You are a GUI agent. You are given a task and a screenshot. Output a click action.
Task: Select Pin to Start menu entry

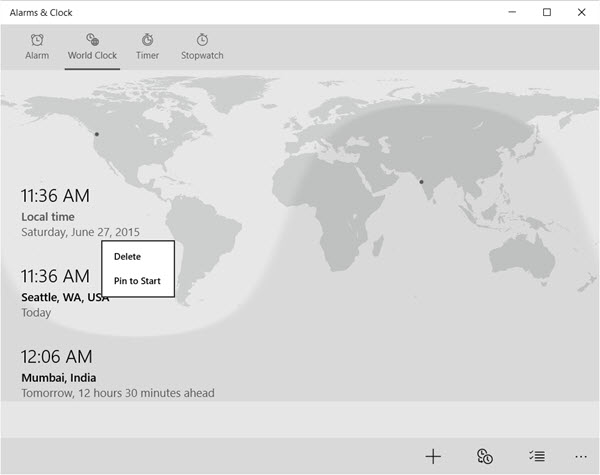pyautogui.click(x=138, y=281)
